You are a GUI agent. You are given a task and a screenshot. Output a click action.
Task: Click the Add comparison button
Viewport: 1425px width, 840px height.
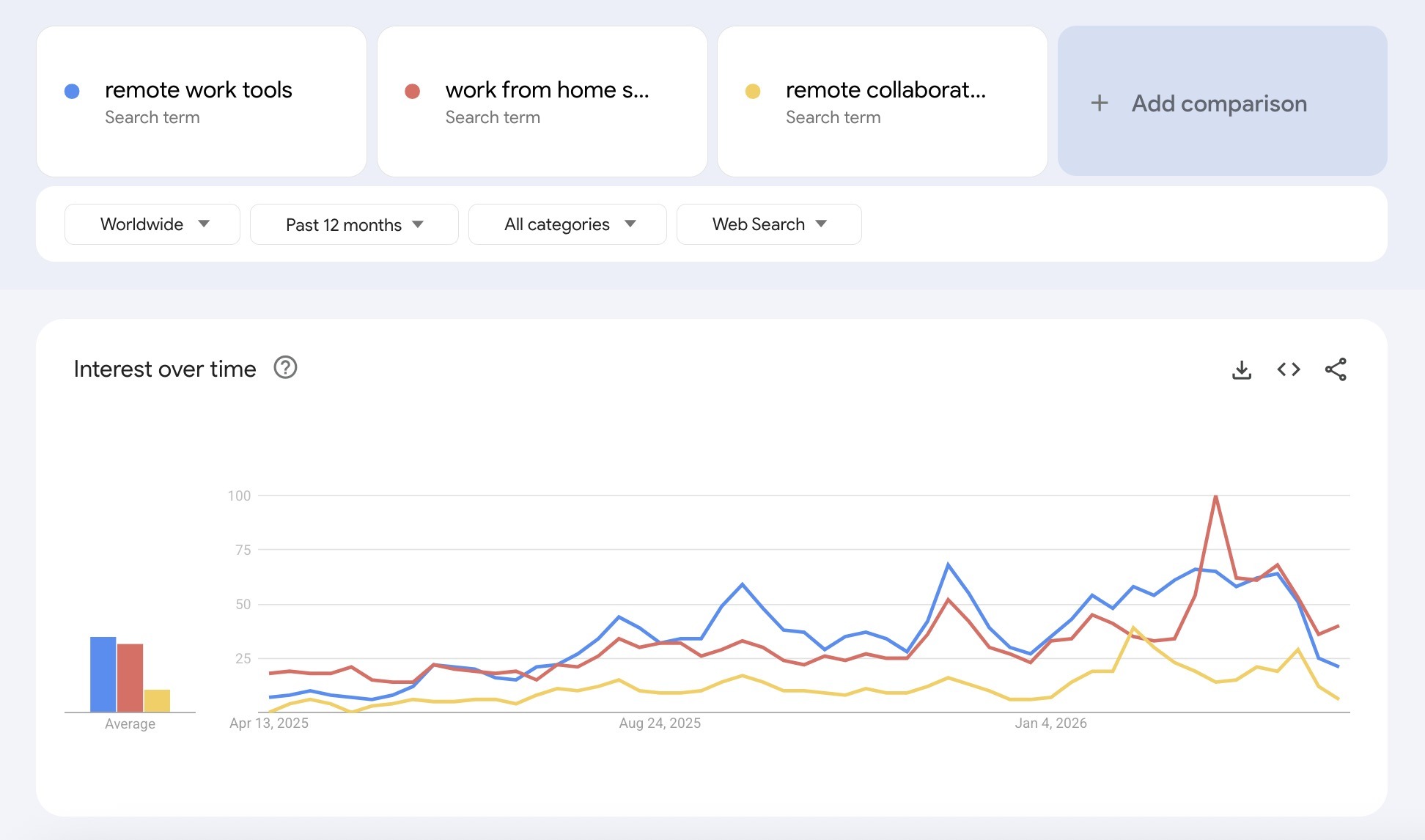tap(1221, 103)
